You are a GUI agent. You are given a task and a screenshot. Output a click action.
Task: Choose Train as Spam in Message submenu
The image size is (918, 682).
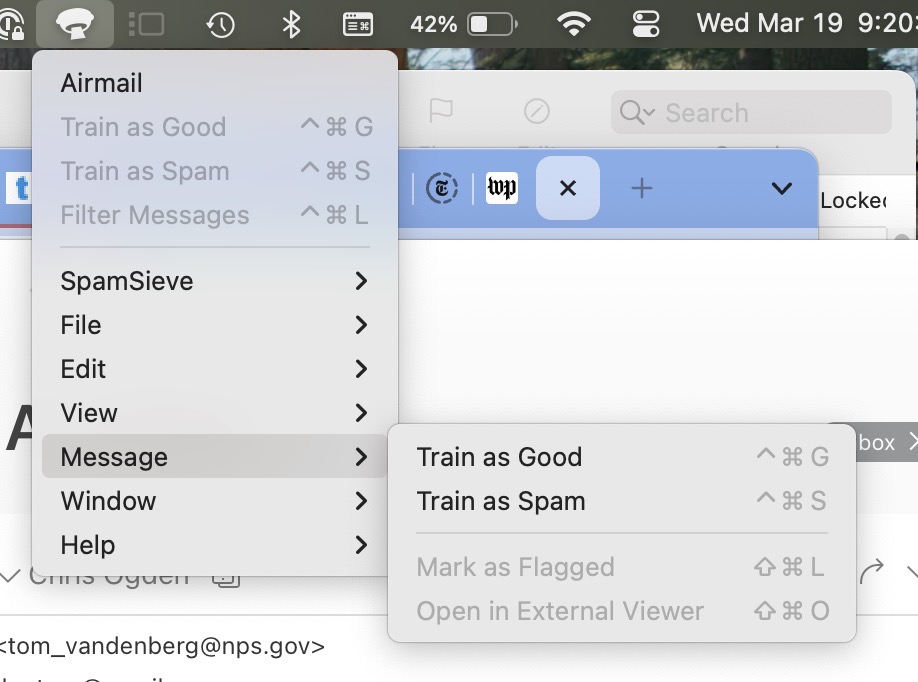pyautogui.click(x=622, y=501)
